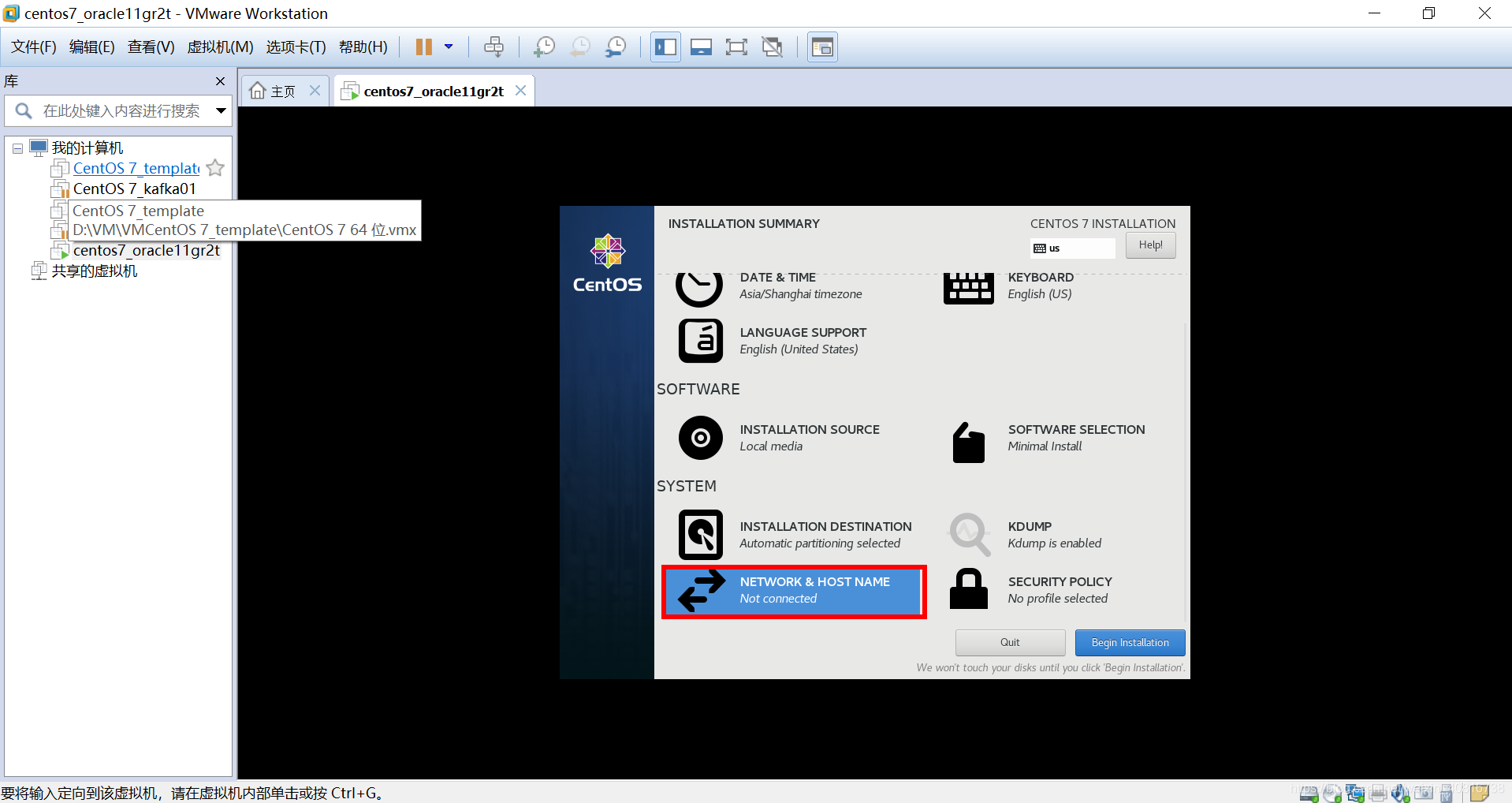Open the 查看(V) menu
The width and height of the screenshot is (1512, 803).
coord(151,47)
